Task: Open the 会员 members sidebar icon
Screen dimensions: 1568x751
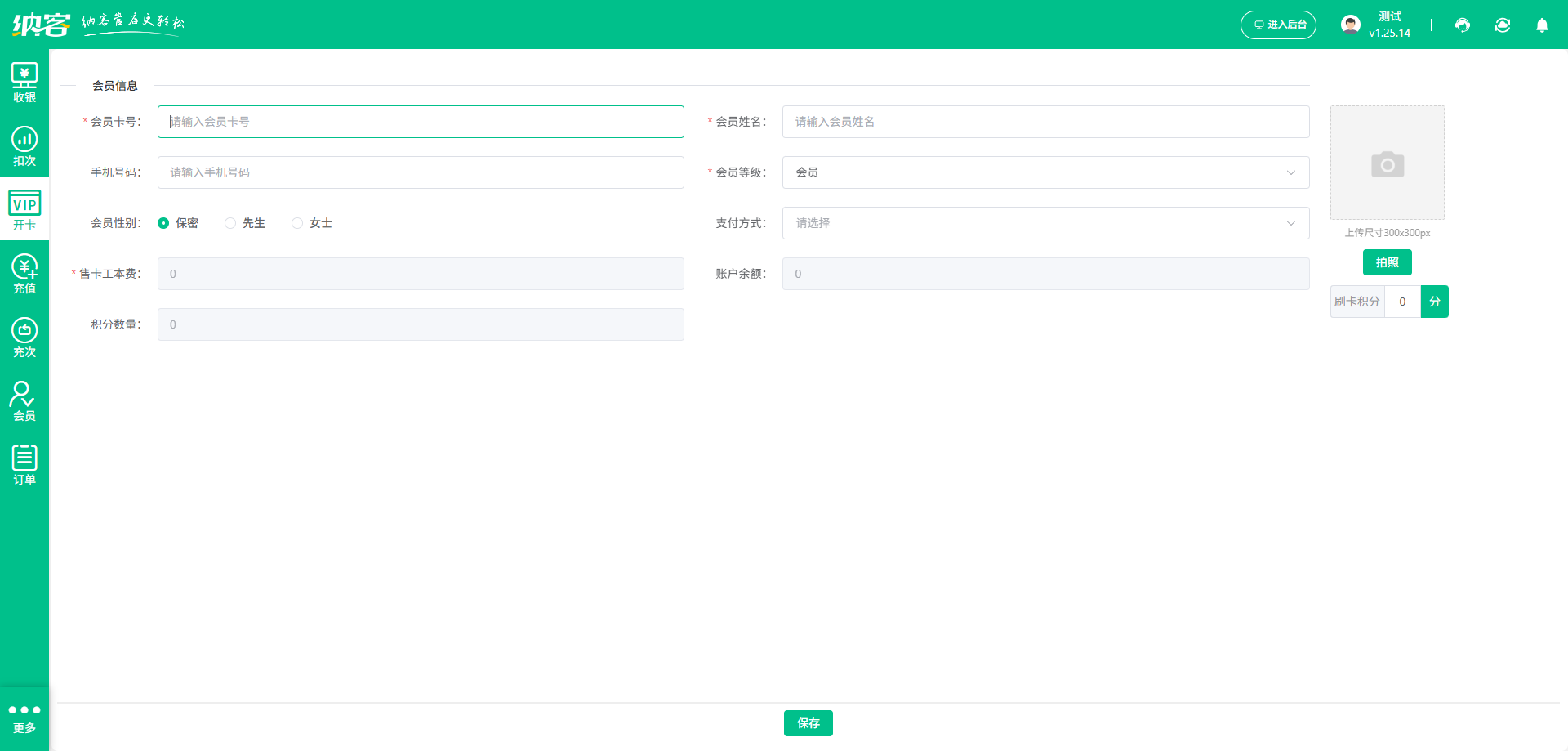Action: pos(24,401)
